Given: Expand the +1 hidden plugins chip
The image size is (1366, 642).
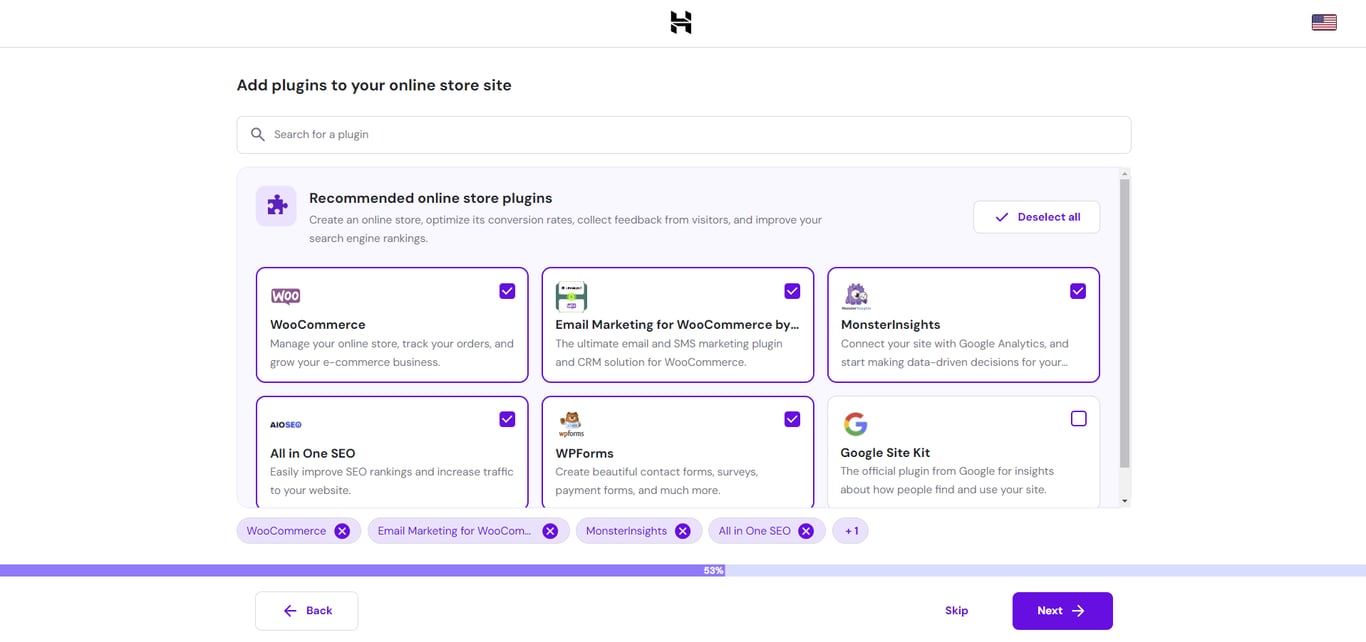Looking at the screenshot, I should [850, 530].
